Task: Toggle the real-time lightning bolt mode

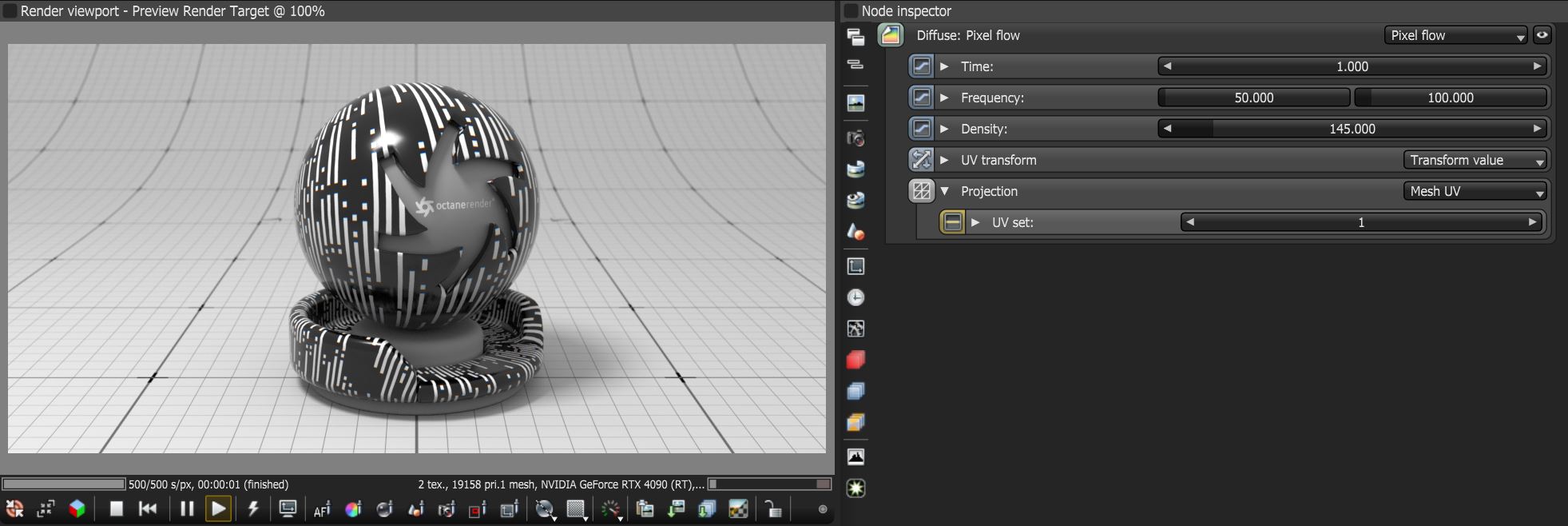Action: (x=253, y=508)
